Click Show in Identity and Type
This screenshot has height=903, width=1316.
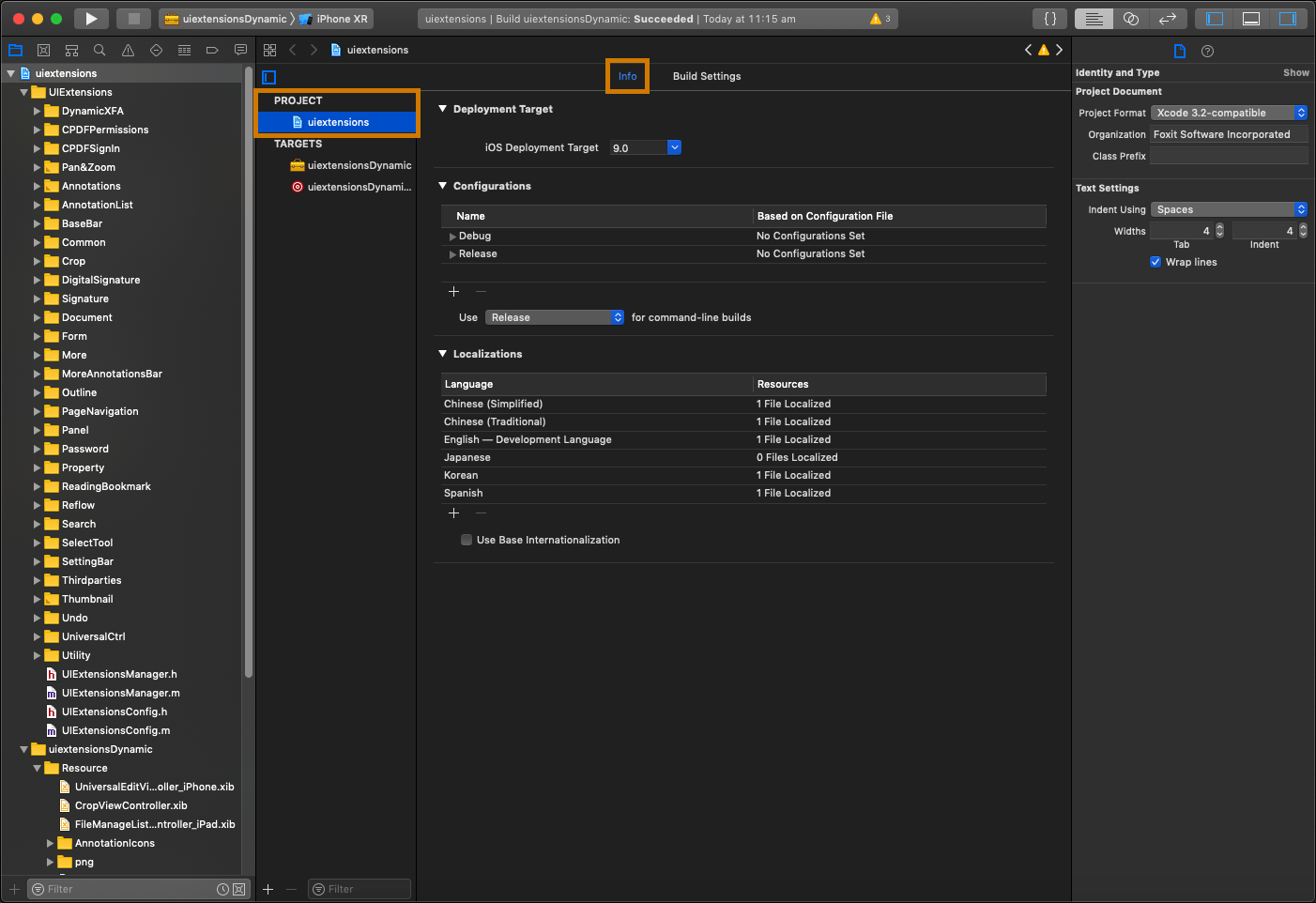pyautogui.click(x=1296, y=72)
